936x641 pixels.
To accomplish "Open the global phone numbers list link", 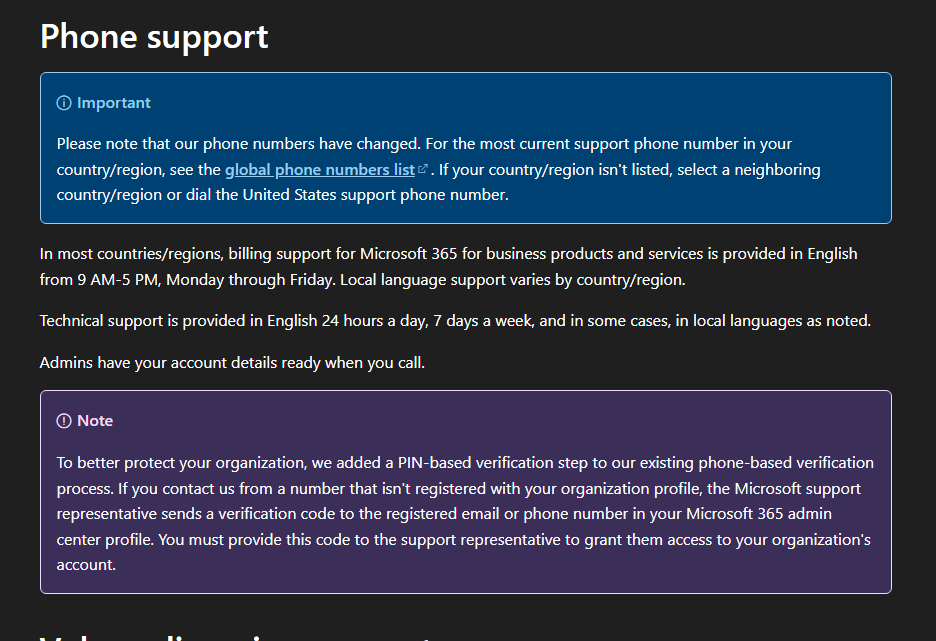I will [x=319, y=170].
